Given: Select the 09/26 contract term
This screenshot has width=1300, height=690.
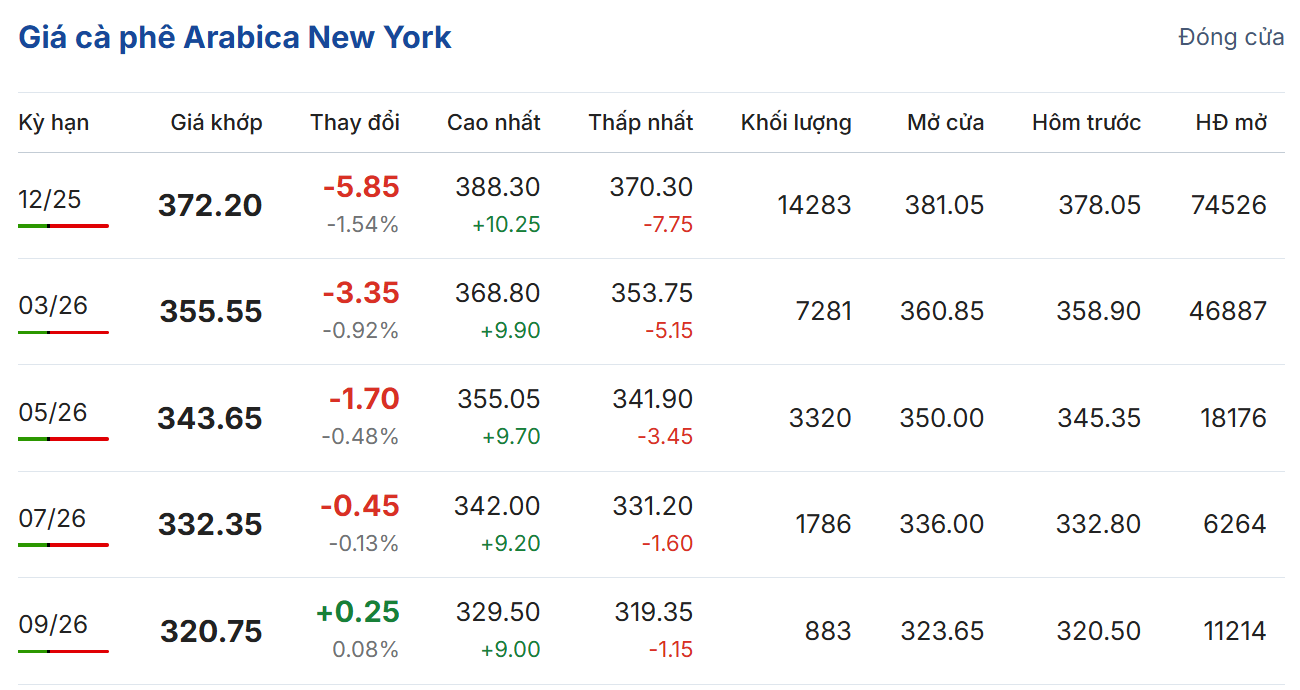Looking at the screenshot, I should (53, 624).
